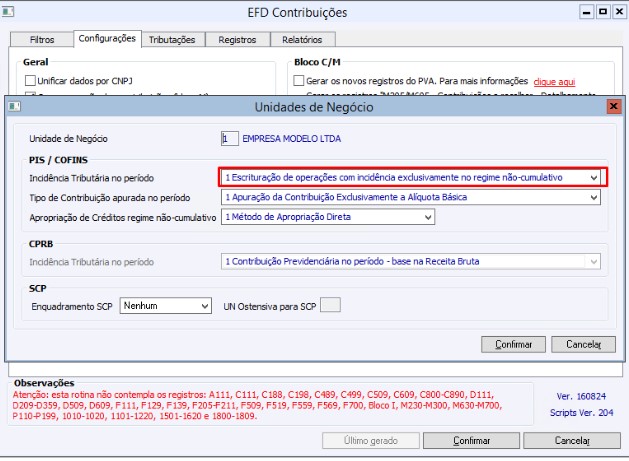Click the EFD Contribuições window app icon
This screenshot has width=629, height=461.
[8, 12]
